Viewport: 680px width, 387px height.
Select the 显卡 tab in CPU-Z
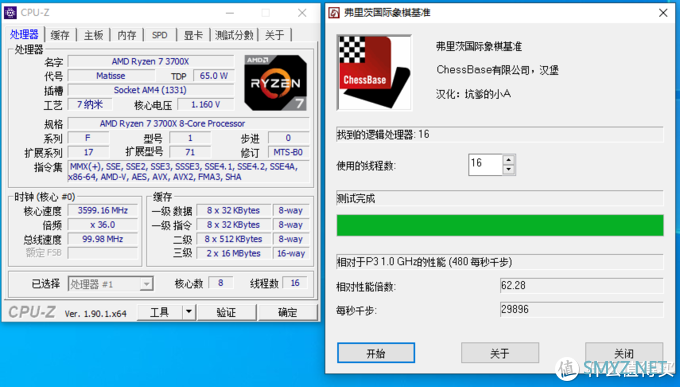click(x=193, y=35)
